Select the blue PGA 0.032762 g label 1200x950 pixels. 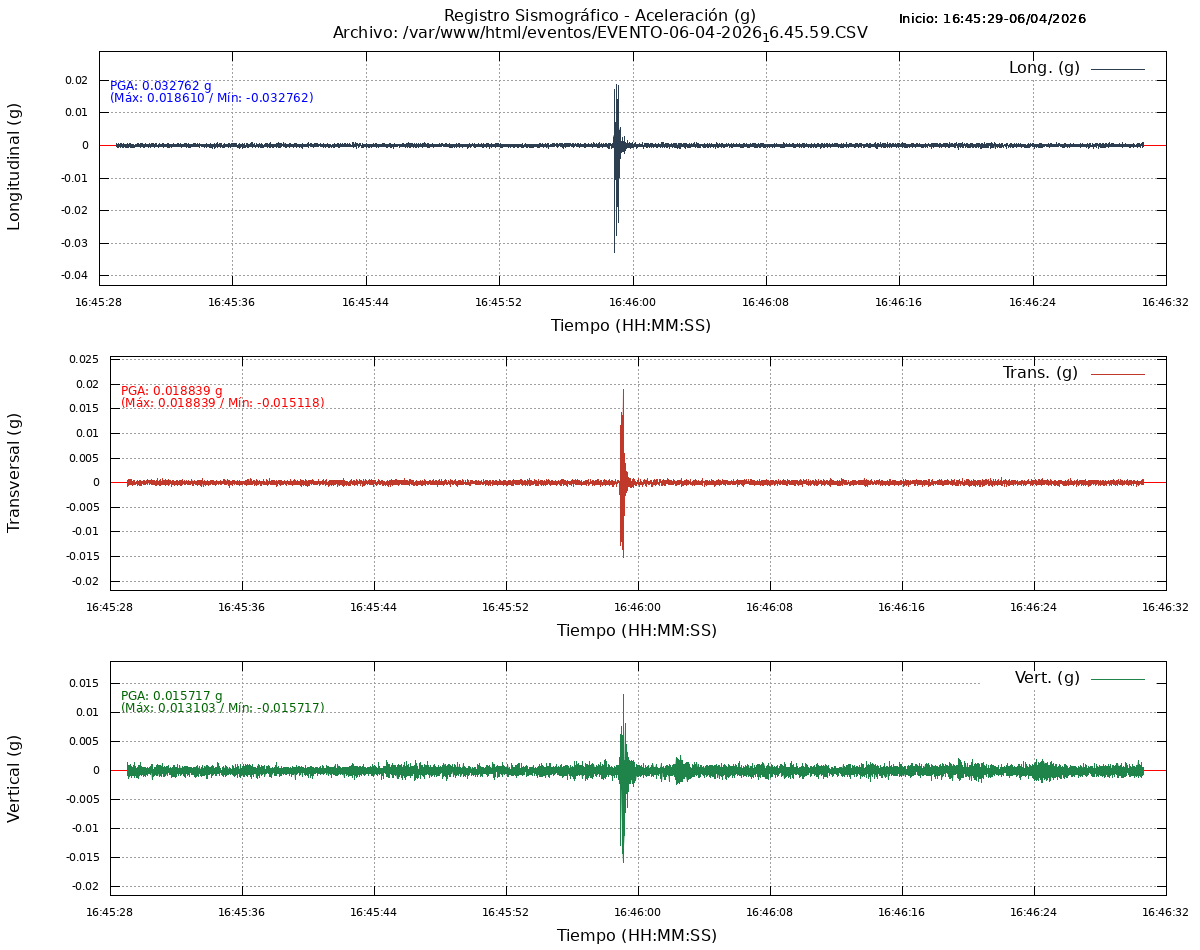click(161, 86)
